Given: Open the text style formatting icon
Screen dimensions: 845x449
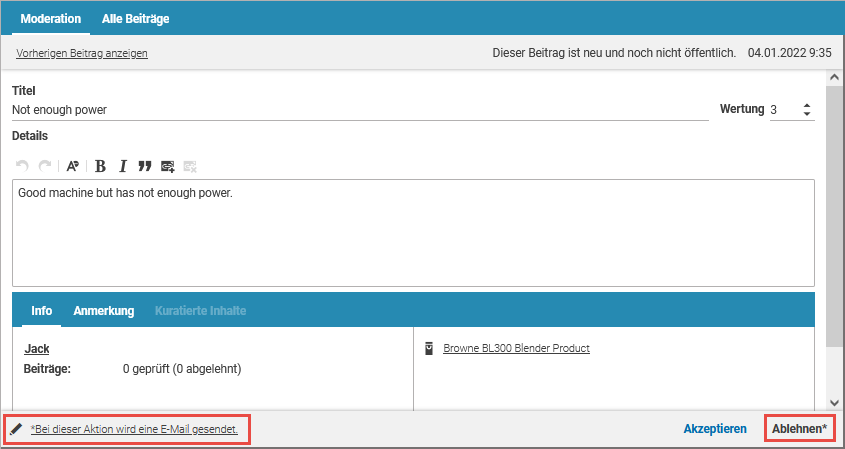Looking at the screenshot, I should pos(73,166).
